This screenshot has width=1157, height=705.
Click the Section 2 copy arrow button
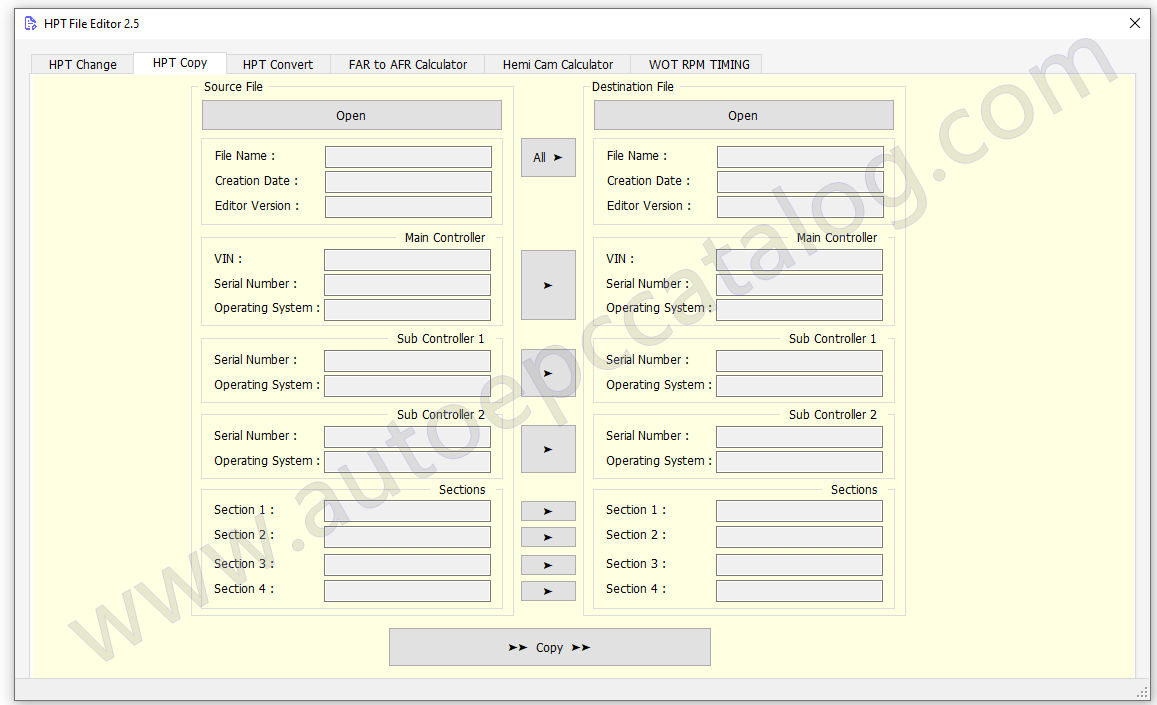pyautogui.click(x=548, y=538)
